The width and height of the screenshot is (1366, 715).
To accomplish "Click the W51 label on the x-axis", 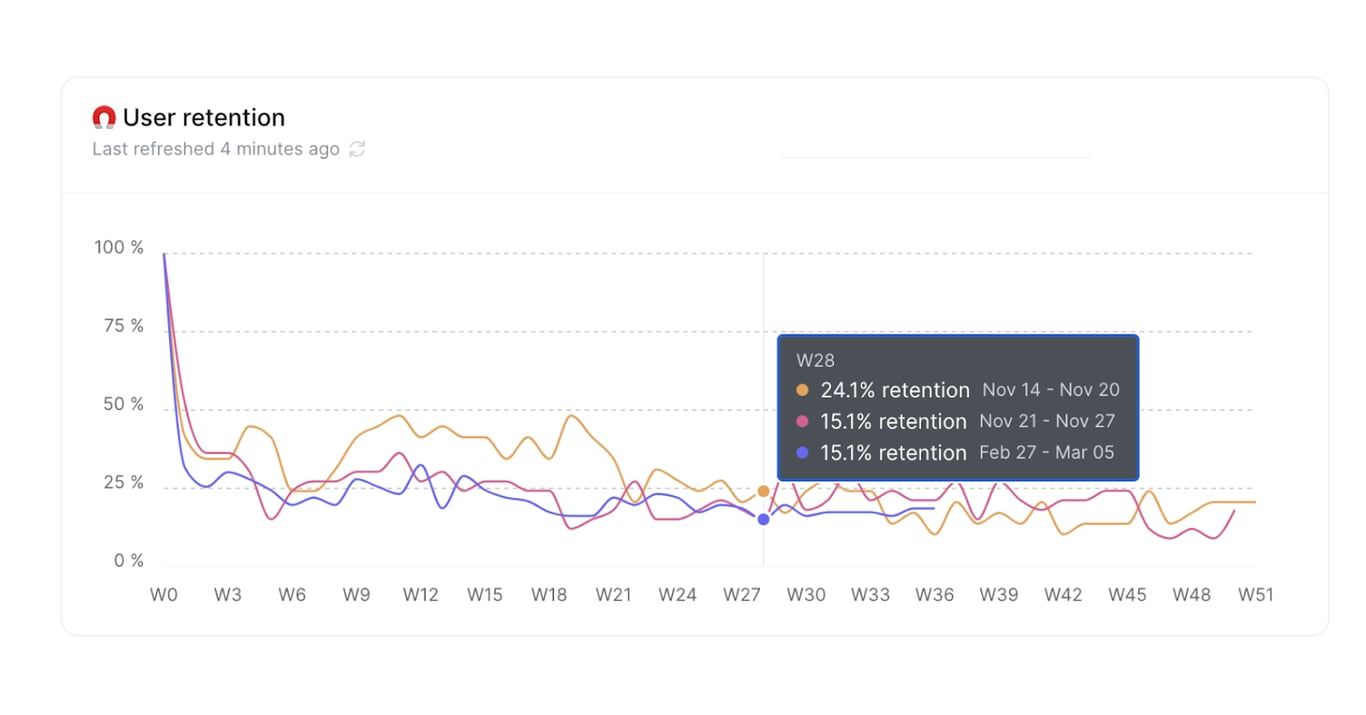I will 1255,595.
